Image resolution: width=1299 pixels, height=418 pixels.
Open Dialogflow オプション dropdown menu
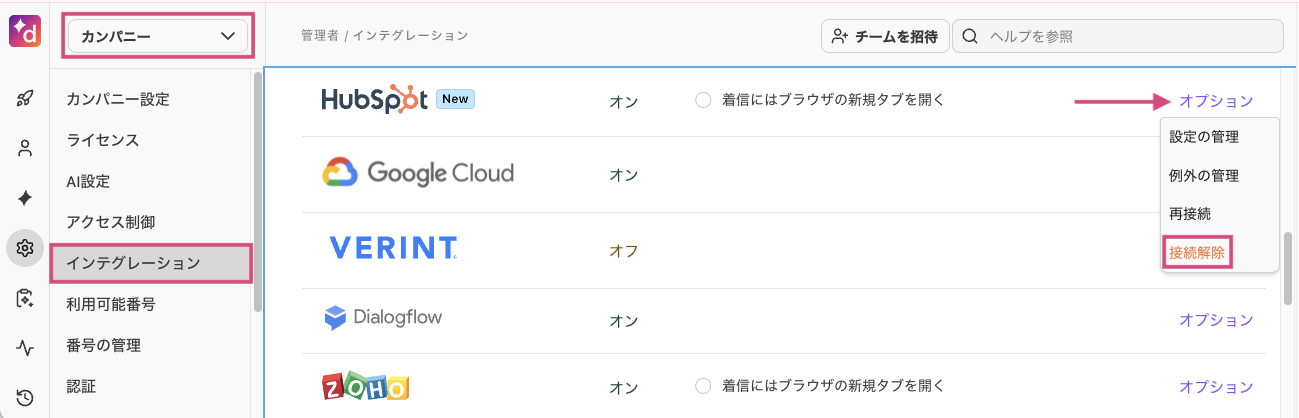1215,320
